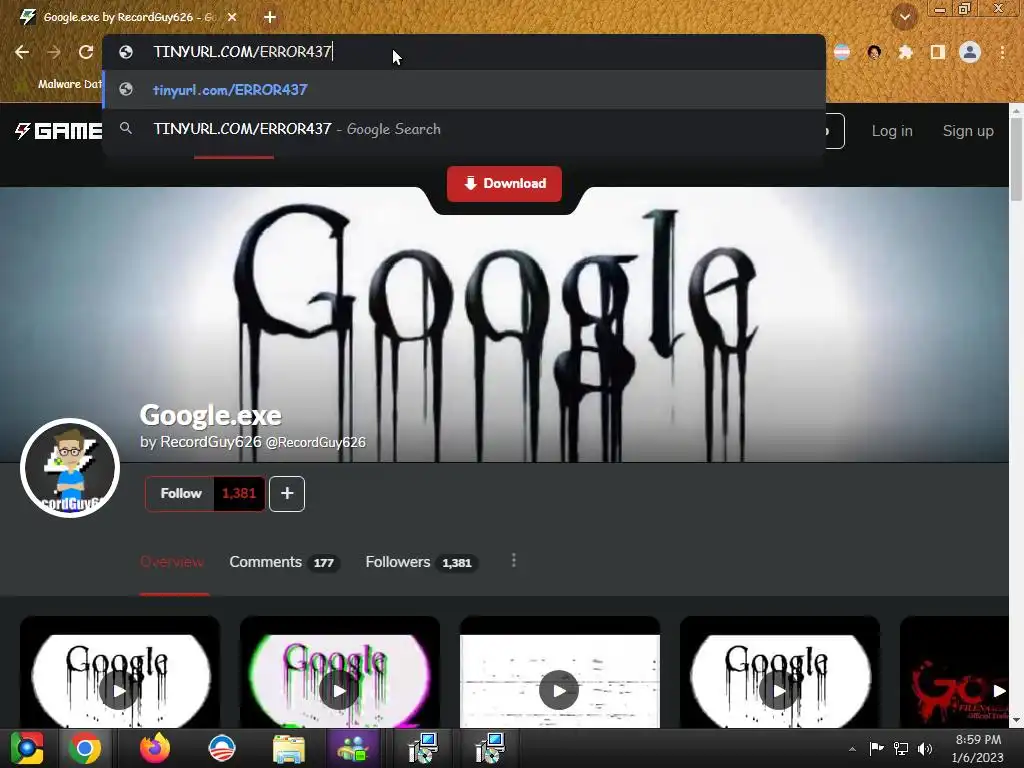
Task: Open the Extensions puzzle piece icon
Action: tap(905, 52)
